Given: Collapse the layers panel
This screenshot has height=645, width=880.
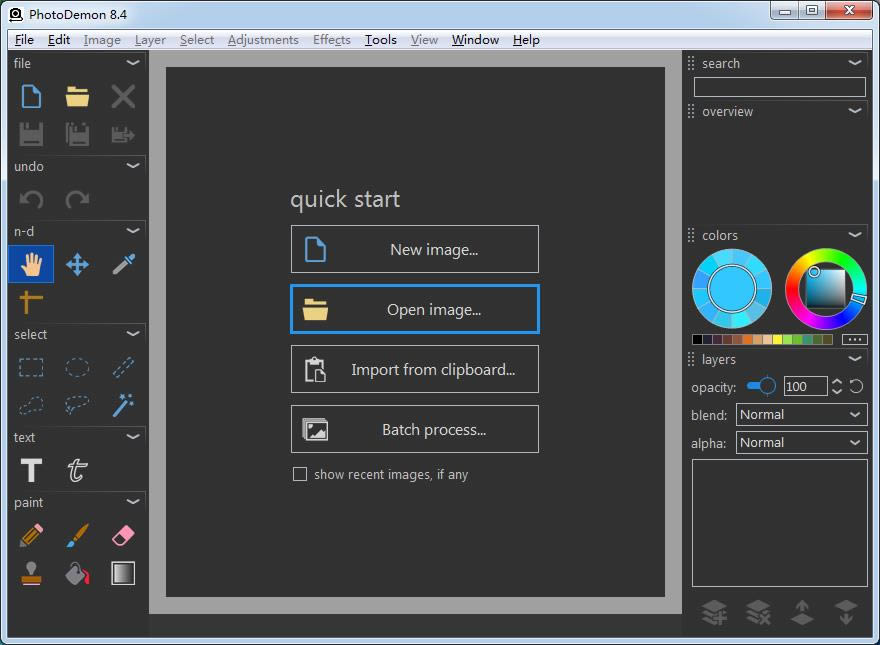Looking at the screenshot, I should coord(855,359).
